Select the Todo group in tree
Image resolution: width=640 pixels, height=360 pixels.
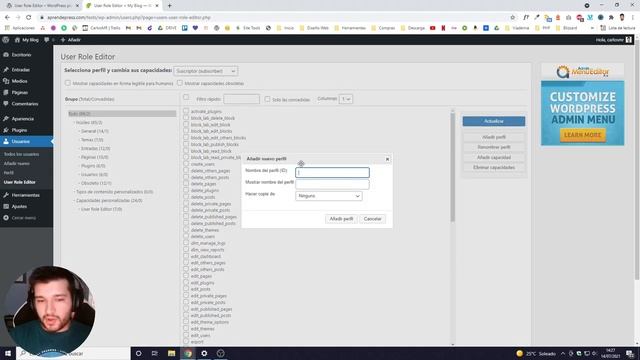122,113
